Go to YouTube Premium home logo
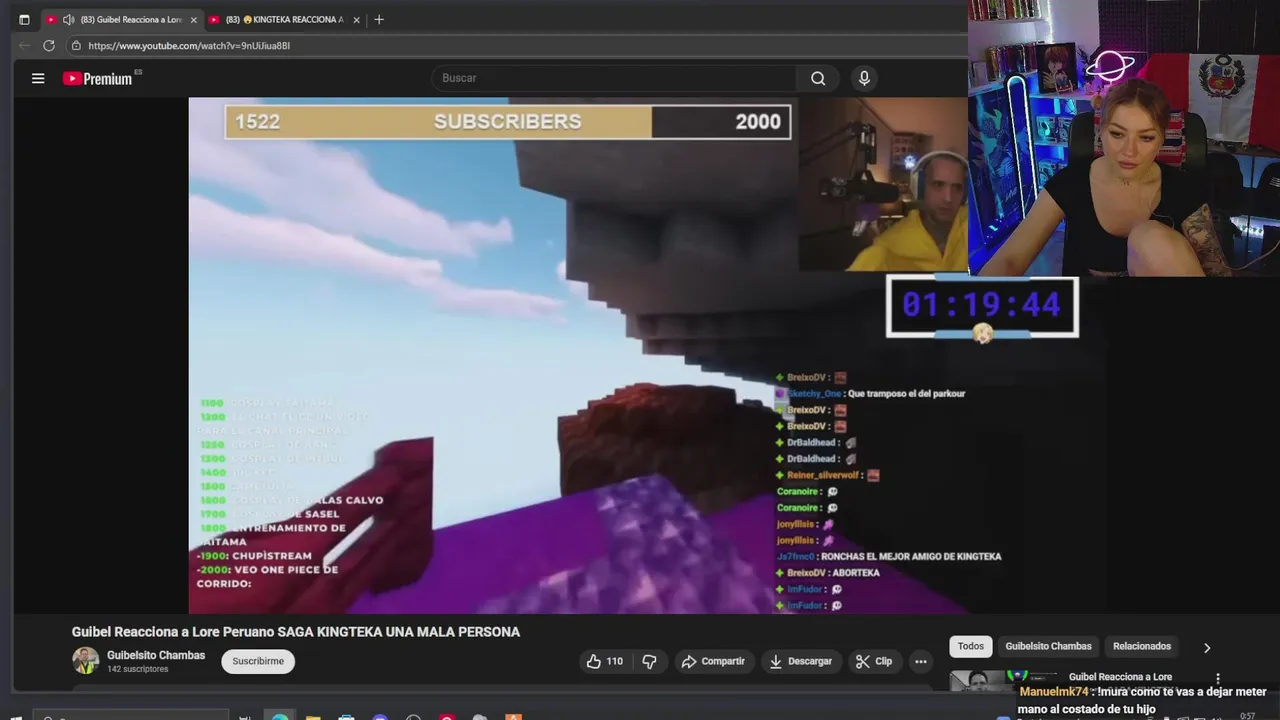1280x720 pixels. point(98,78)
